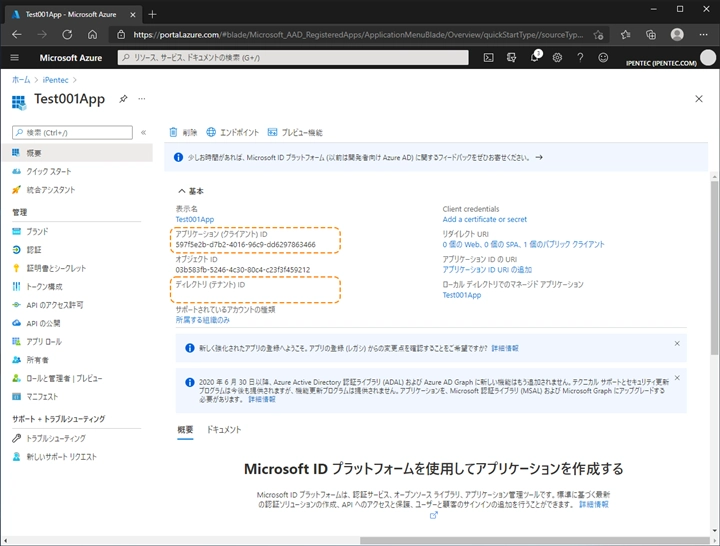Go to ホーム breadcrumb
The height and width of the screenshot is (546, 720).
(21, 80)
